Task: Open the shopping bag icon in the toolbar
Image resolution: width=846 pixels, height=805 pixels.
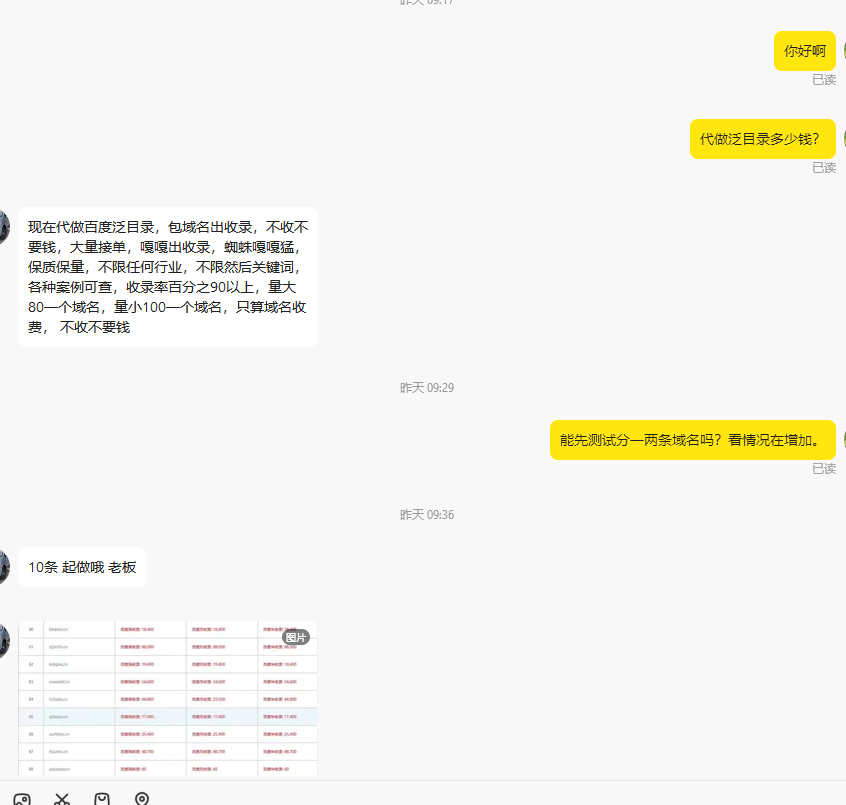Action: pos(102,799)
